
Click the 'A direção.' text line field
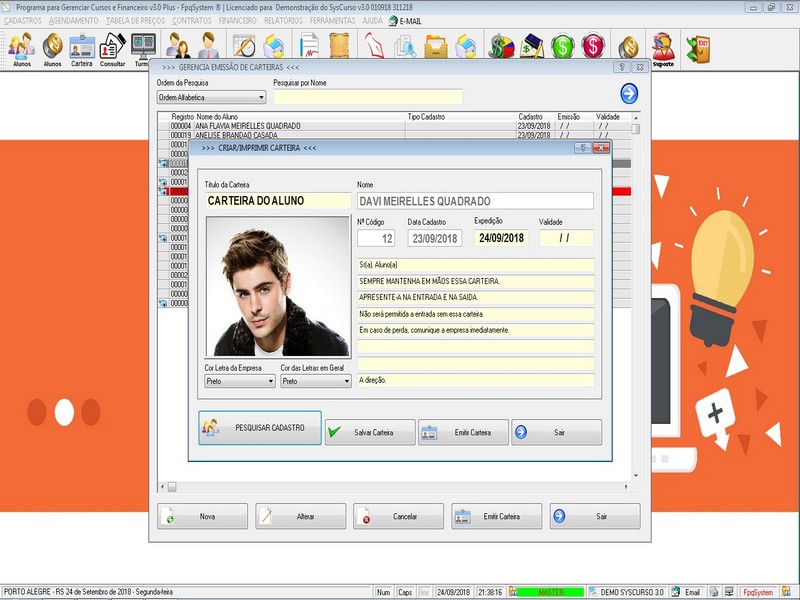click(x=476, y=380)
